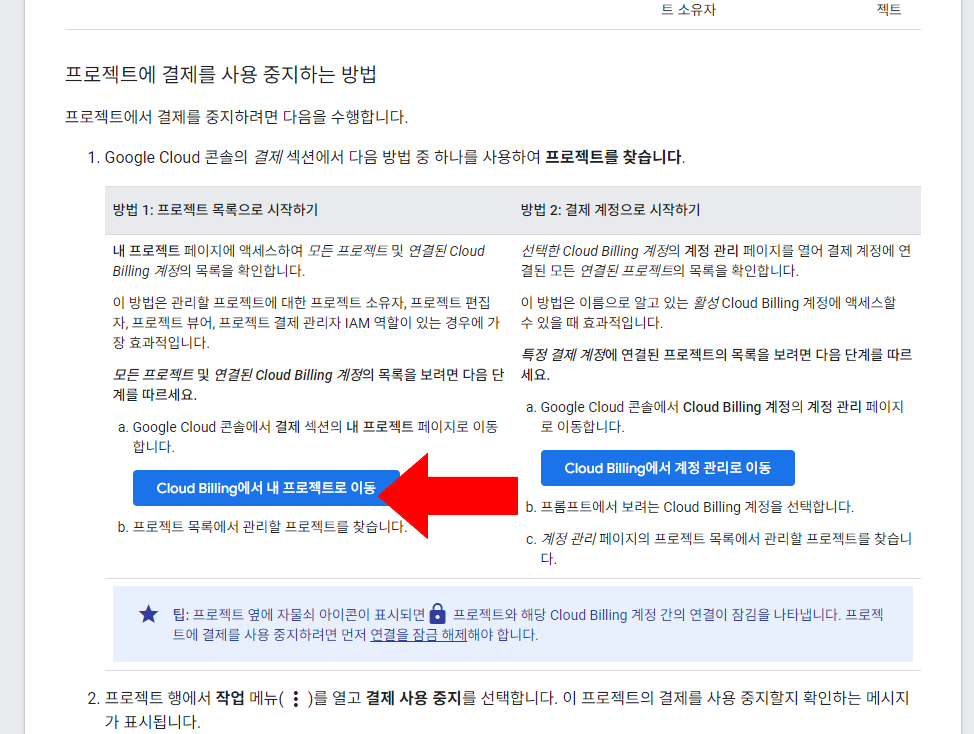Click step 'b. 프롬프트에서 보려는 Cloud Billing 계정을 선택합니다.'
This screenshot has height=734, width=974.
click(x=690, y=507)
